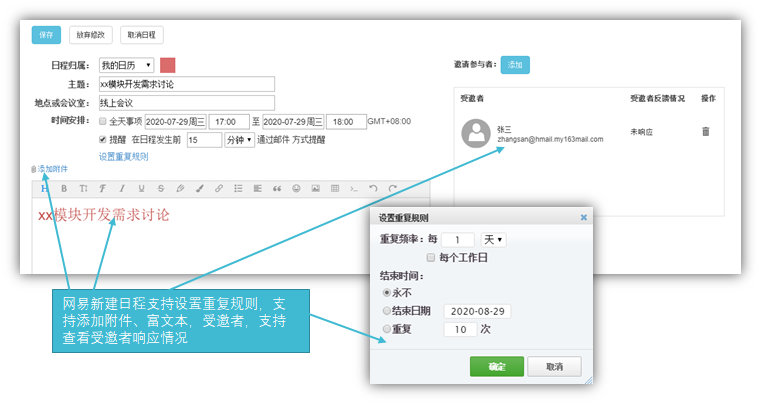Open the 设置重复规则 link
The width and height of the screenshot is (761, 404).
pos(123,157)
